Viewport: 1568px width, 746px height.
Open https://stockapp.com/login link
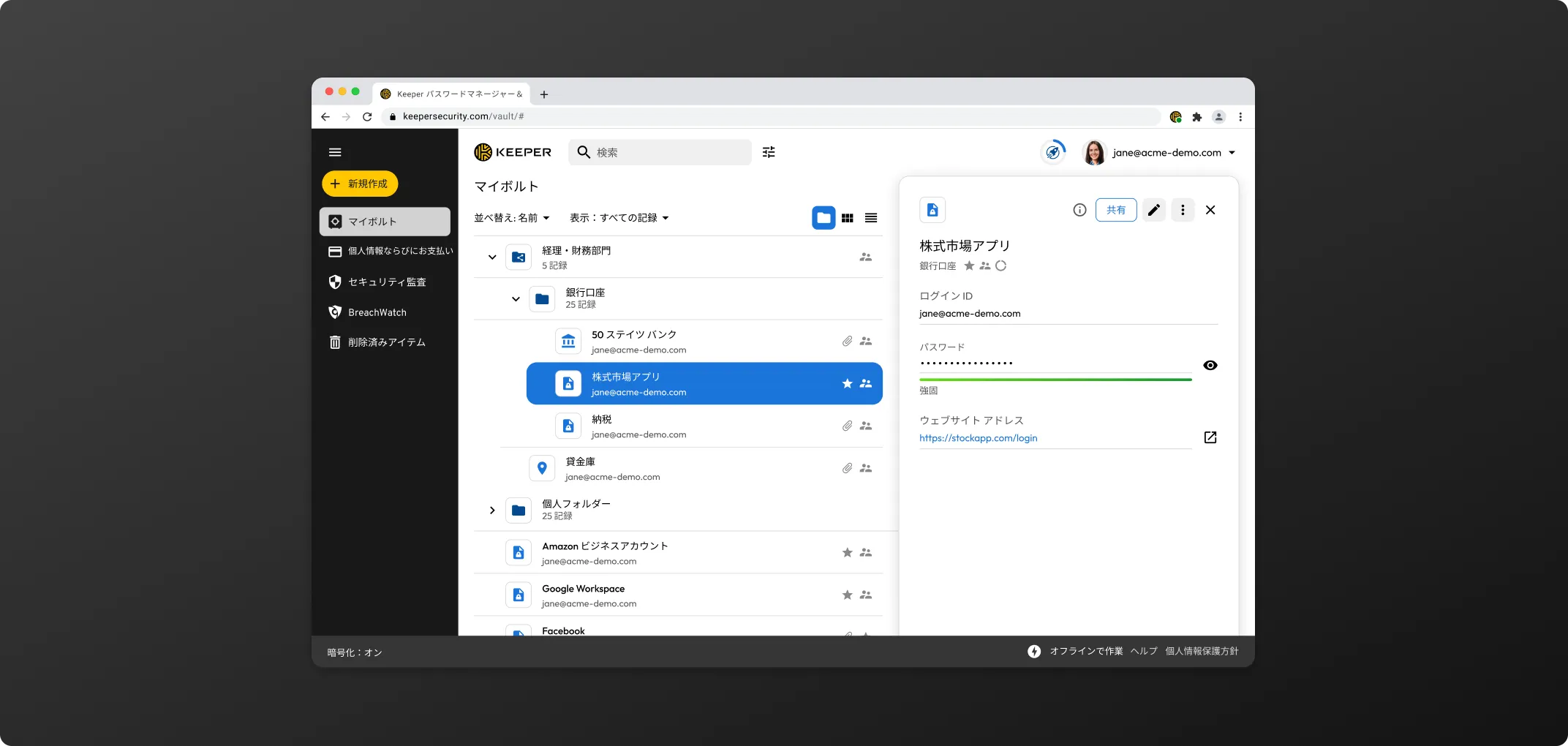(979, 438)
